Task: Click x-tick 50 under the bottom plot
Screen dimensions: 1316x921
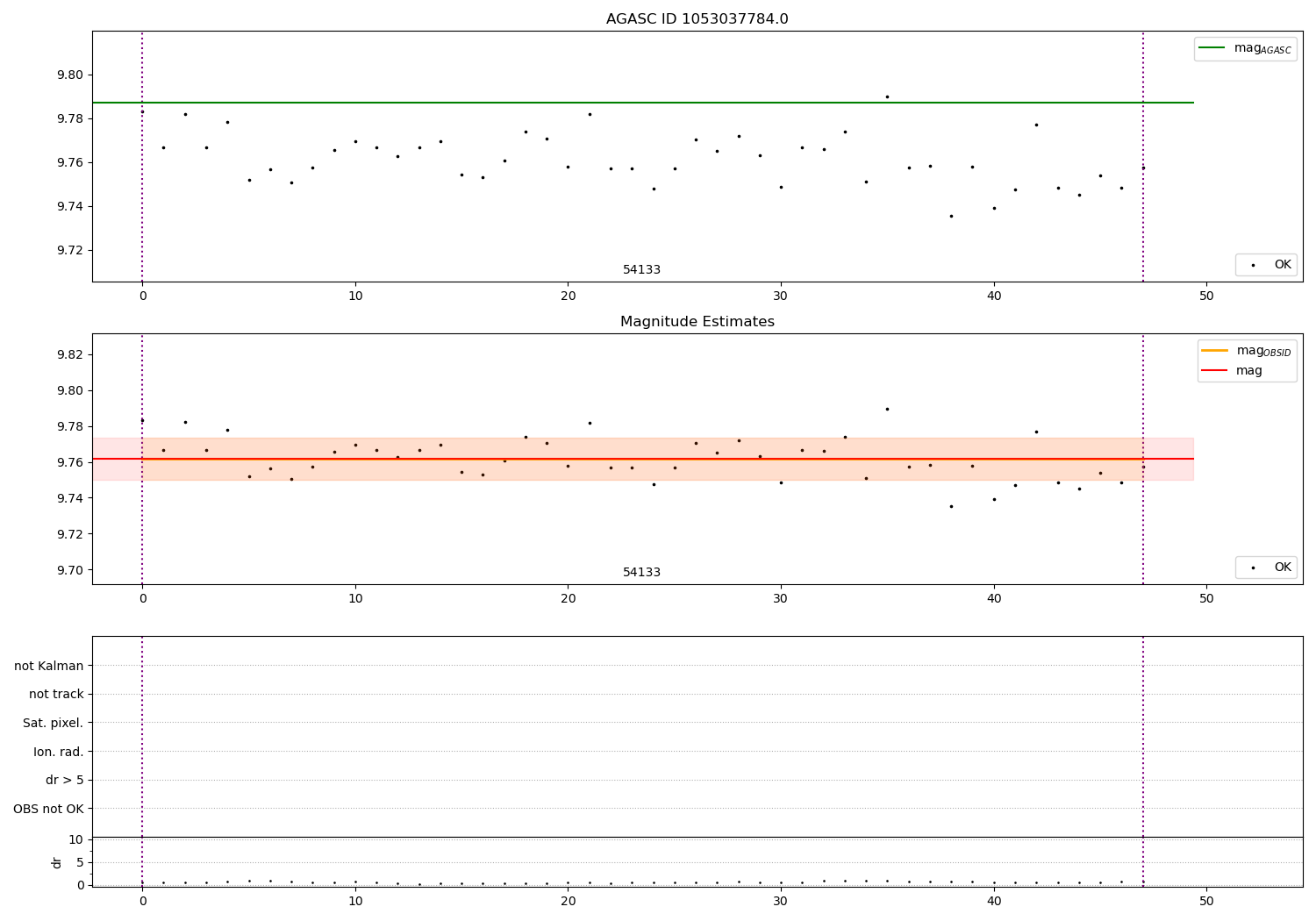Action: (1206, 901)
